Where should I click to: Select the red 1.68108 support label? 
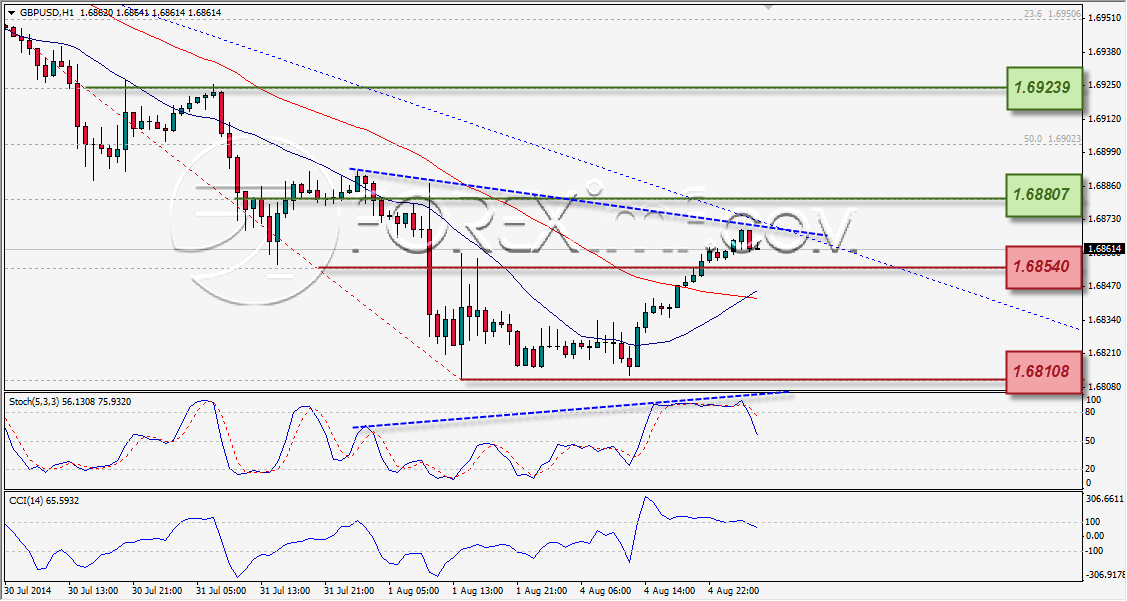point(1044,372)
